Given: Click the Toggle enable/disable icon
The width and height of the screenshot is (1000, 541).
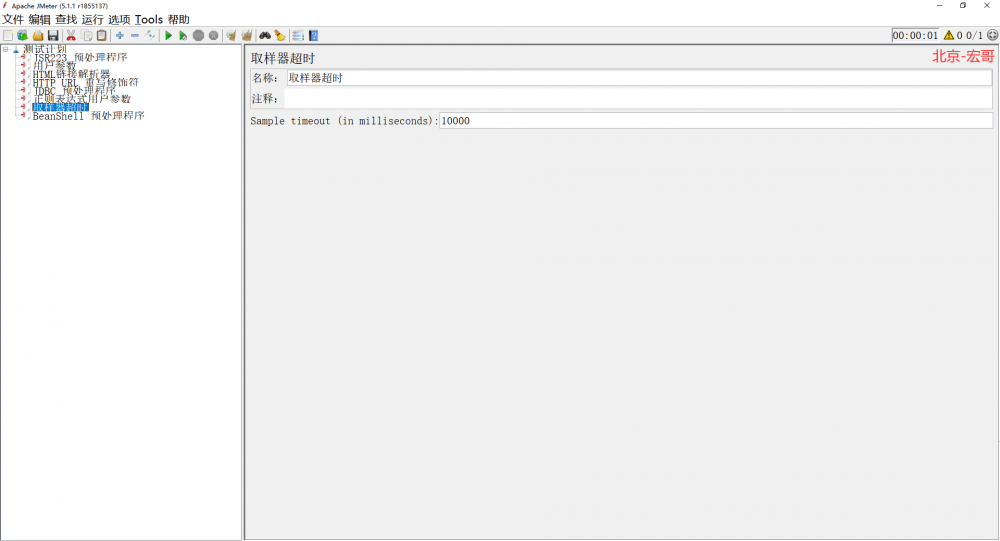Looking at the screenshot, I should (x=151, y=36).
